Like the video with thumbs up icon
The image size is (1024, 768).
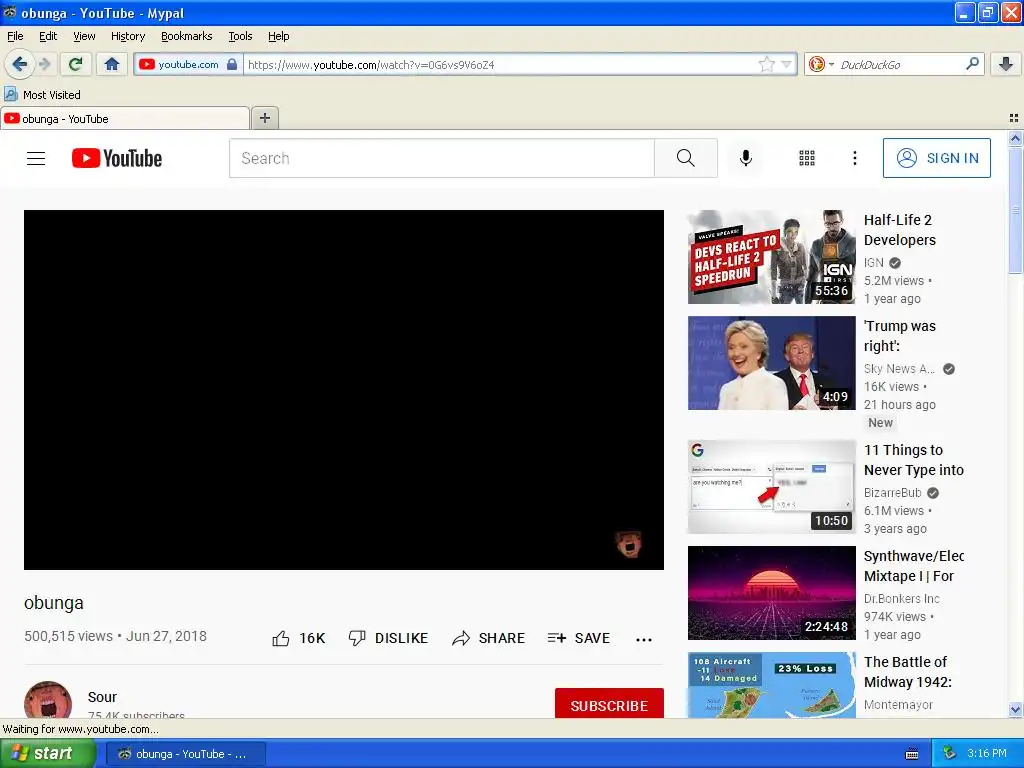pyautogui.click(x=281, y=638)
